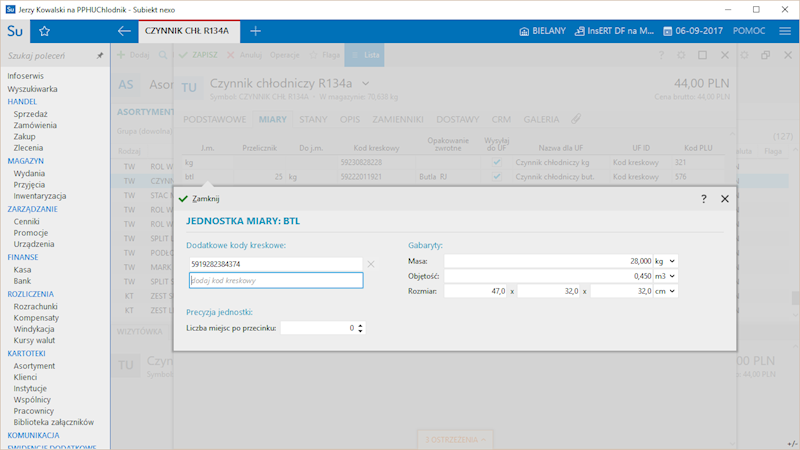Click the Szukaj poleceń search field
This screenshot has width=800, height=450.
48,56
